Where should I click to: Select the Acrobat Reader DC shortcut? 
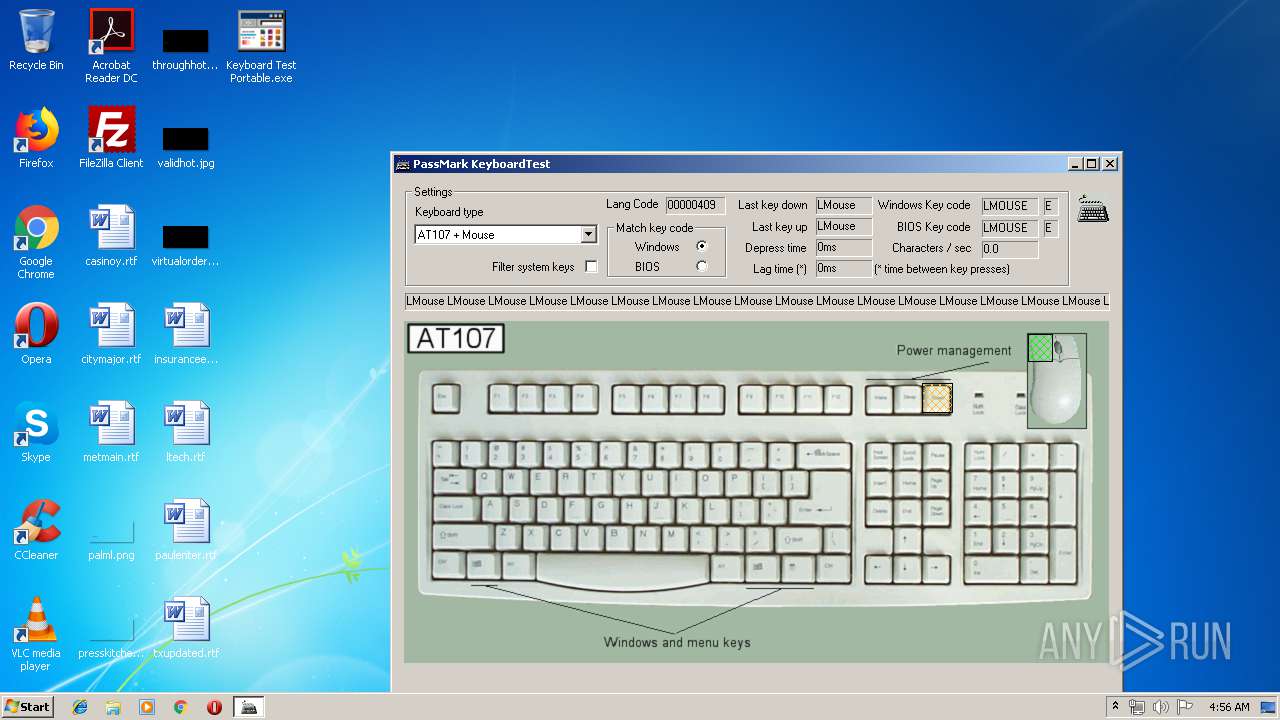111,46
